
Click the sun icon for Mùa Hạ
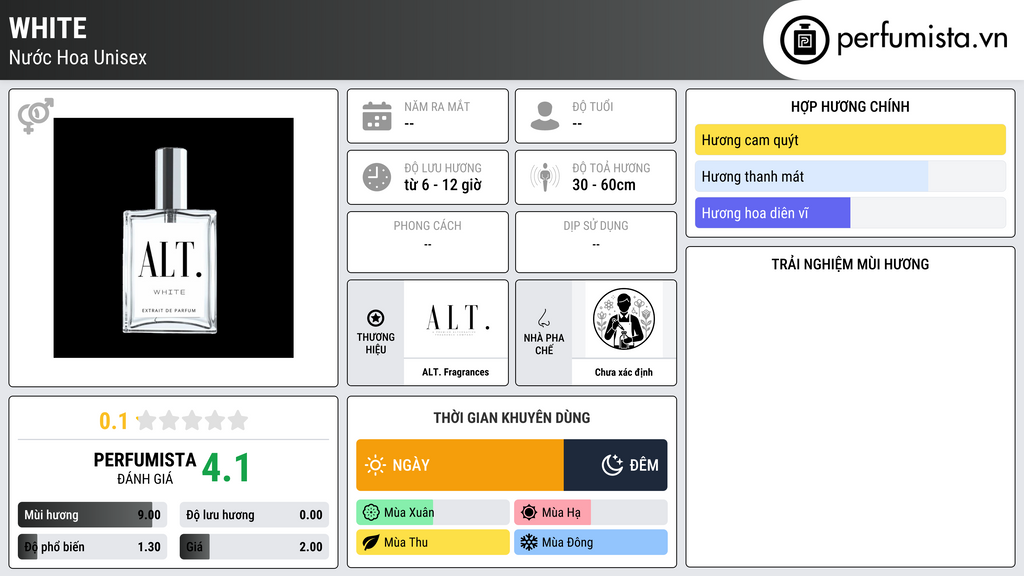coord(529,513)
